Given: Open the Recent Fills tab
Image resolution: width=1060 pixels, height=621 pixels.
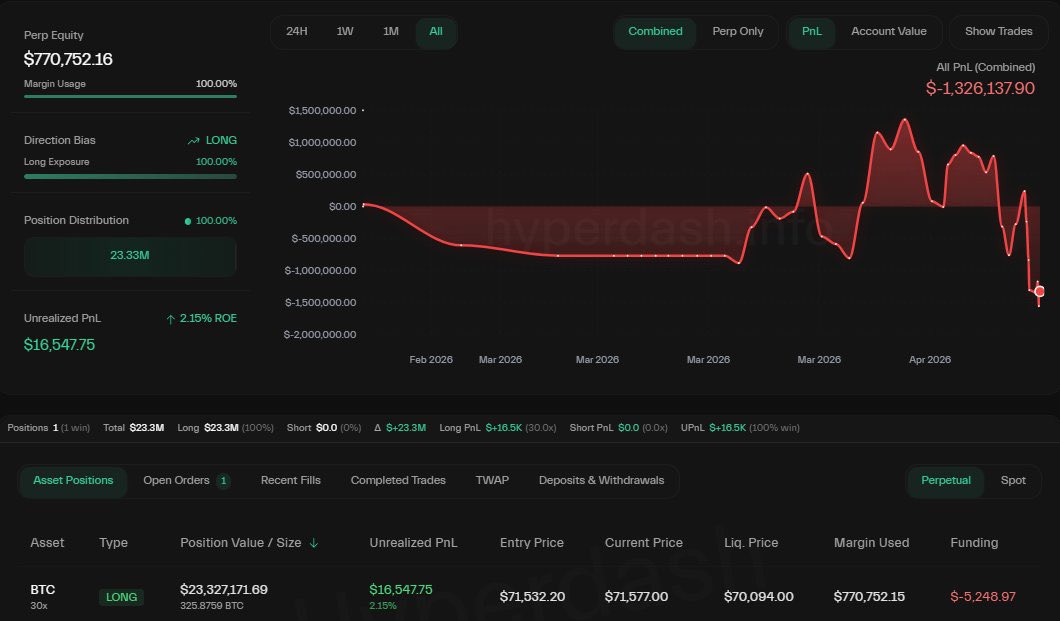Looking at the screenshot, I should point(291,481).
